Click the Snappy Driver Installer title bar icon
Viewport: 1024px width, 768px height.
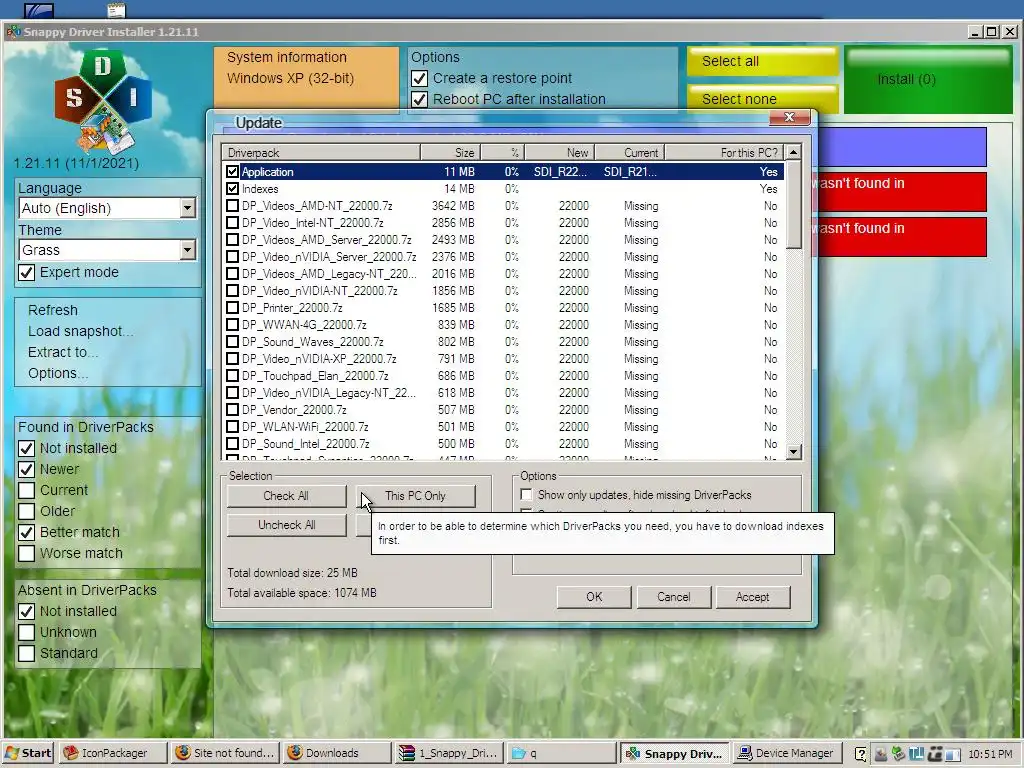[x=12, y=31]
